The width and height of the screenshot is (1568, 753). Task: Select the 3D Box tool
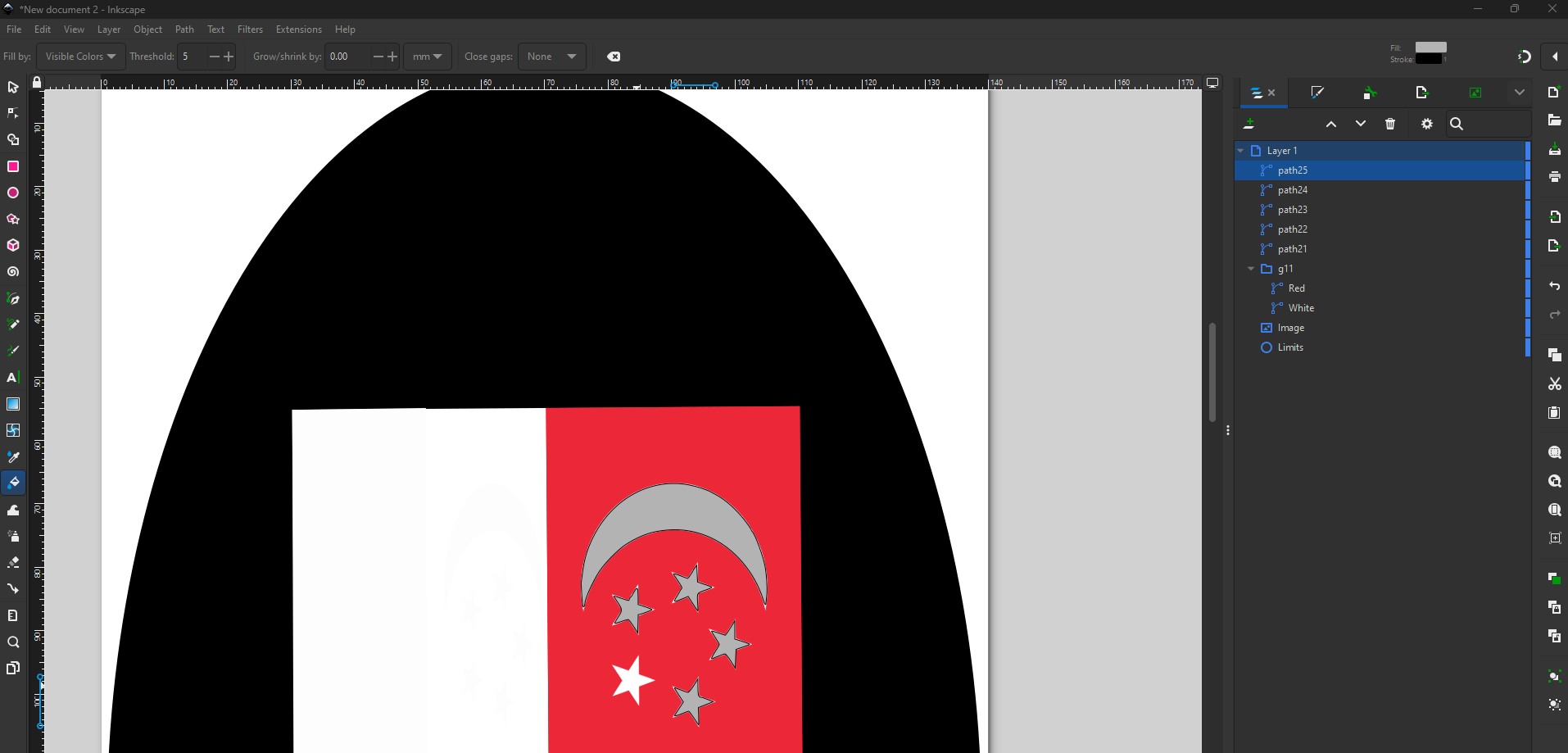[13, 246]
